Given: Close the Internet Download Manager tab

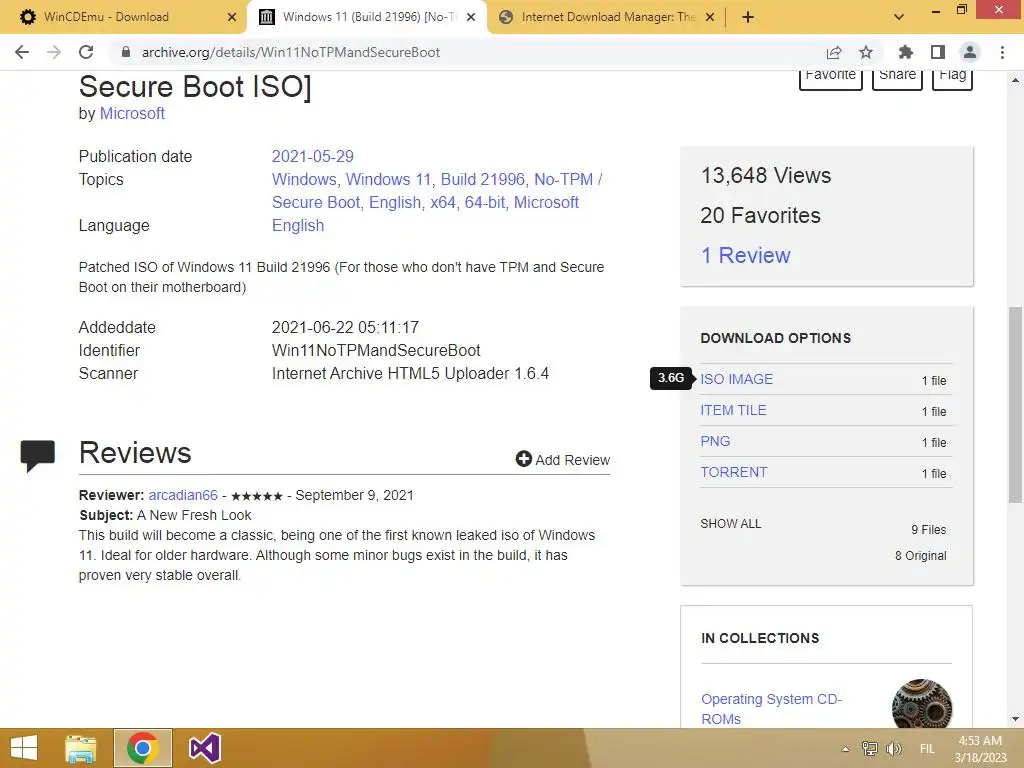Looking at the screenshot, I should (710, 17).
